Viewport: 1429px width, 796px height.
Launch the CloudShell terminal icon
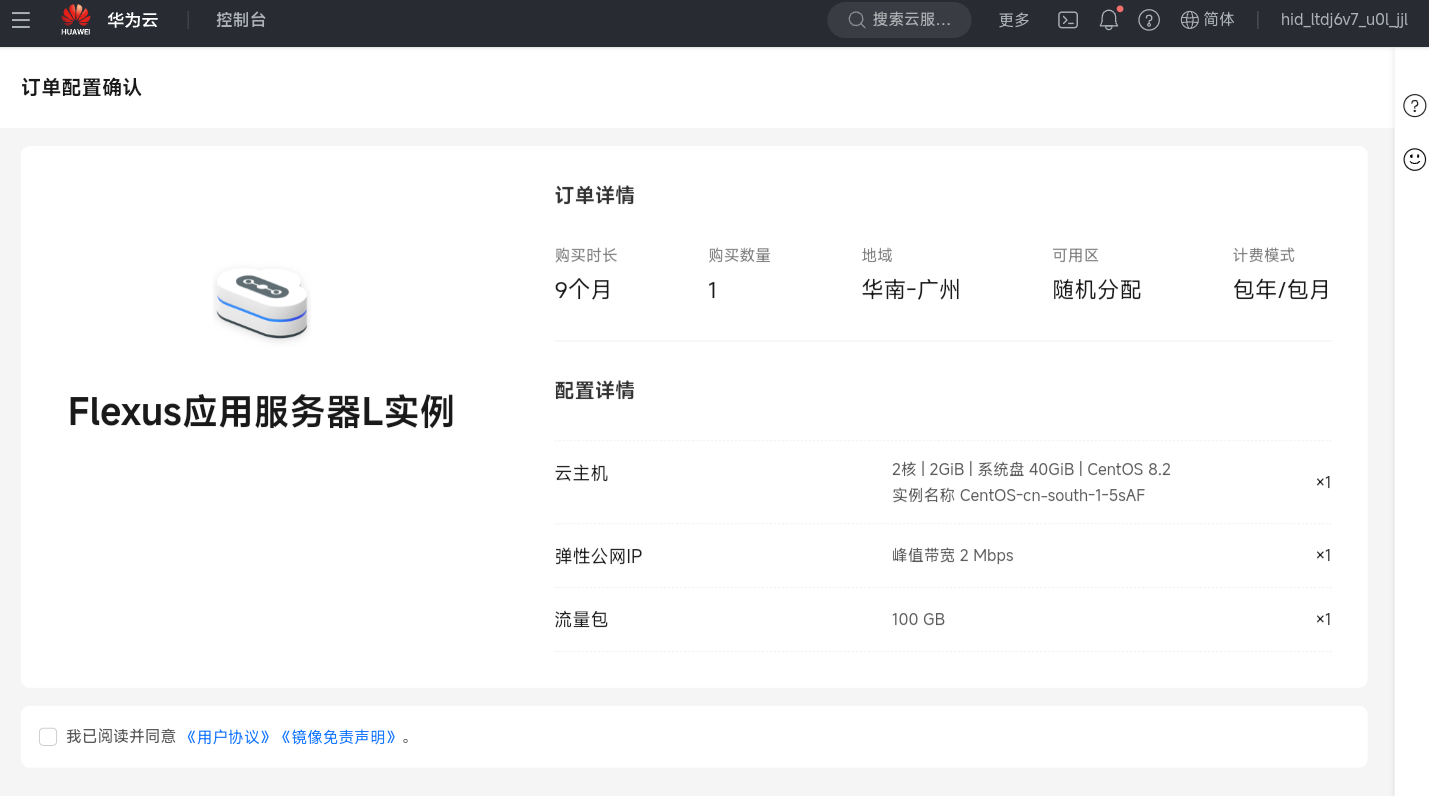[1068, 20]
